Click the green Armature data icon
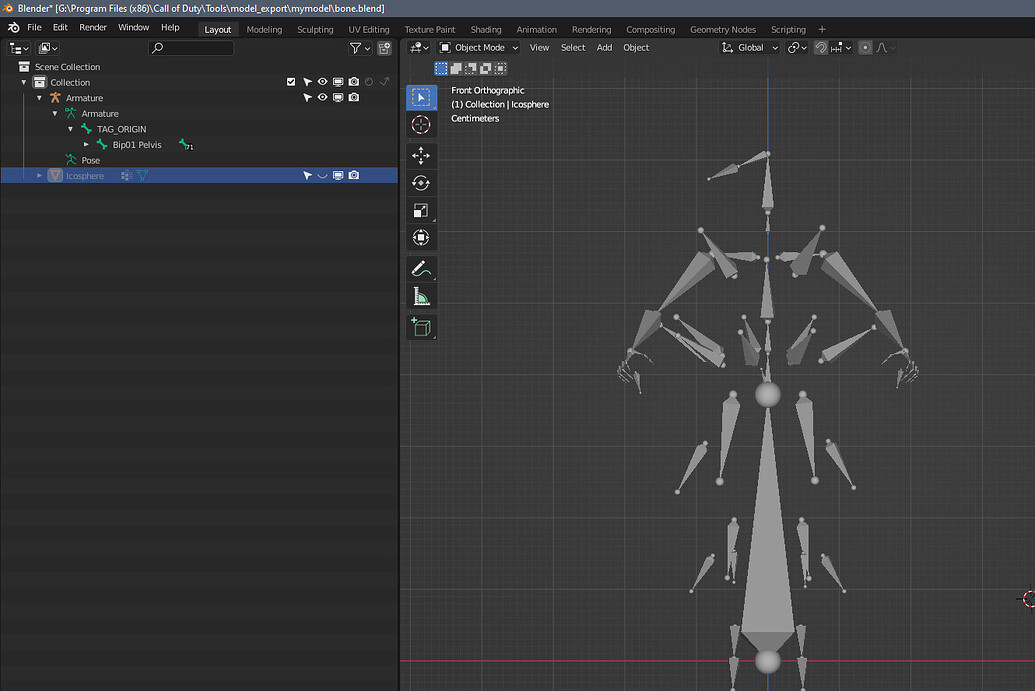The width and height of the screenshot is (1035, 691). click(71, 114)
